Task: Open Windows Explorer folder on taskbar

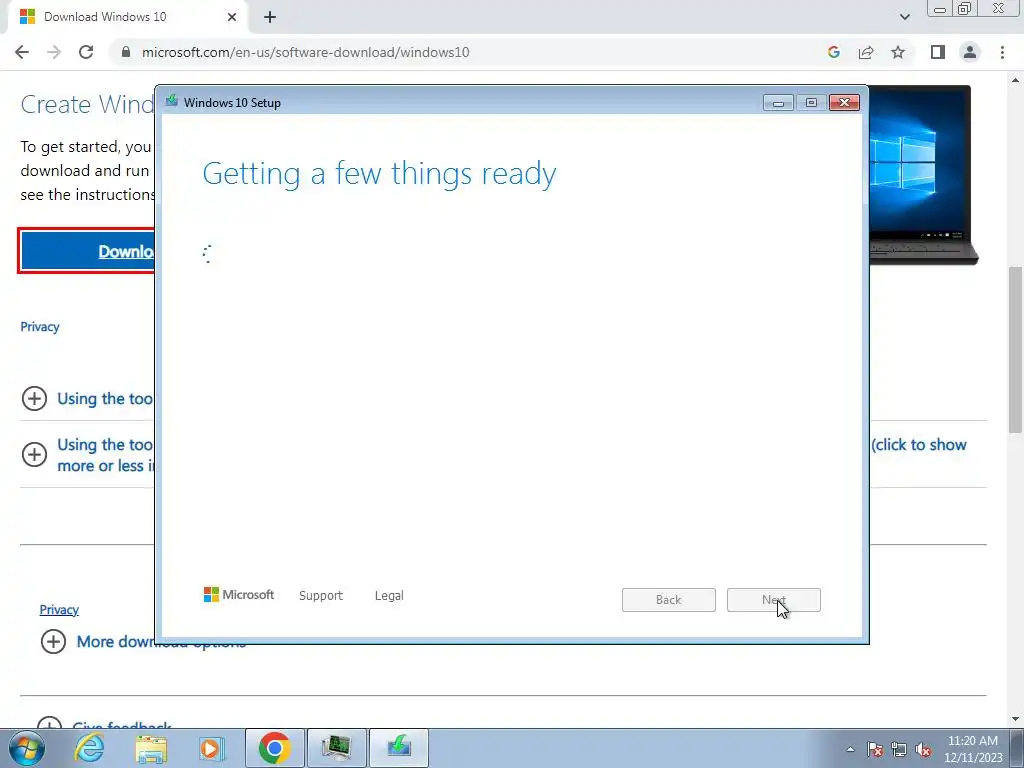Action: tap(151, 748)
